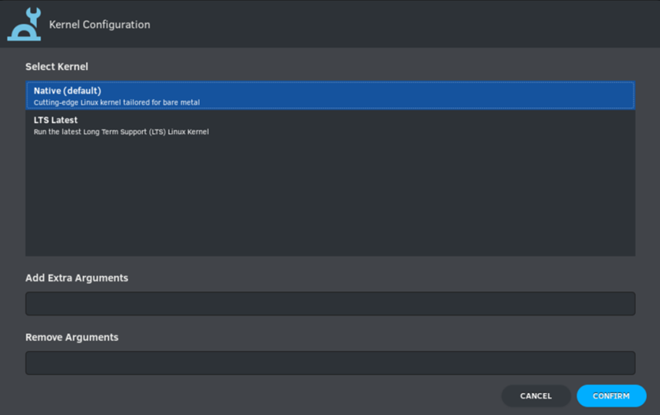
Task: Click the CONFIRM button
Action: coord(611,396)
